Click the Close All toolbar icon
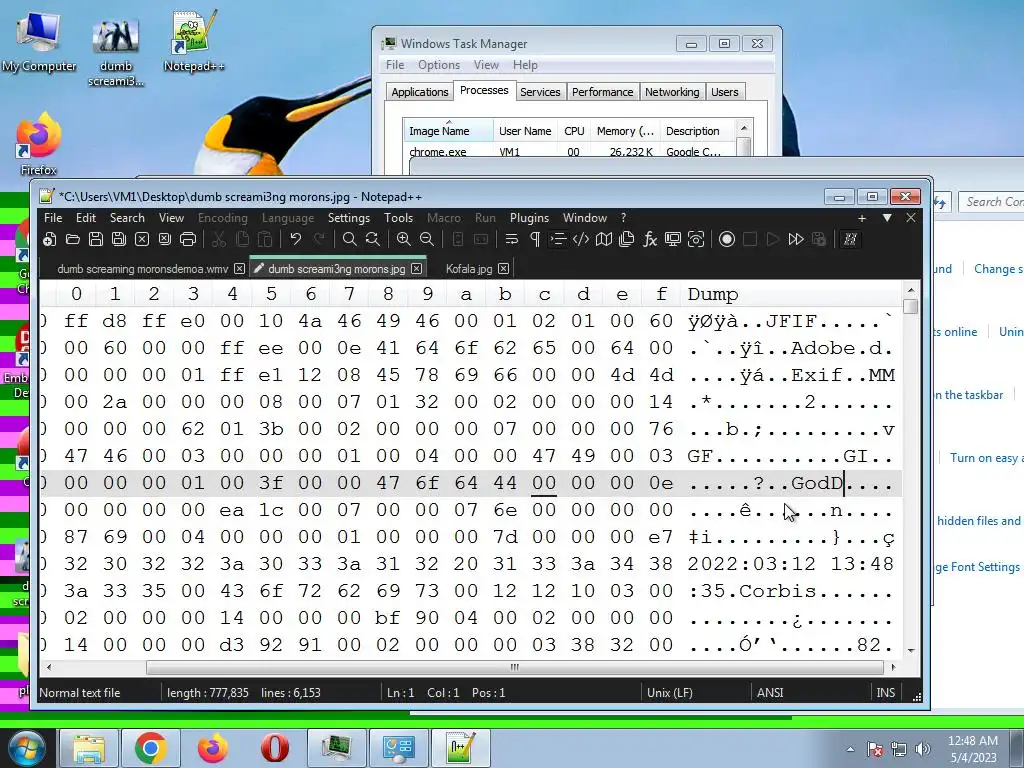The width and height of the screenshot is (1024, 768). (165, 240)
